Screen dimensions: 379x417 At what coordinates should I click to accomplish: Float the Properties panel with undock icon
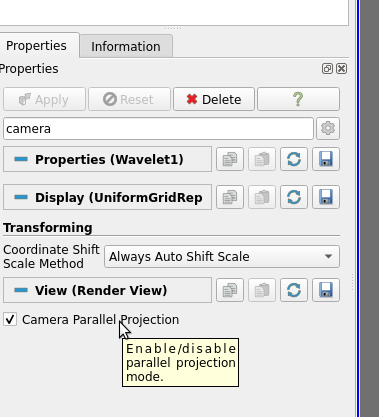click(x=327, y=69)
